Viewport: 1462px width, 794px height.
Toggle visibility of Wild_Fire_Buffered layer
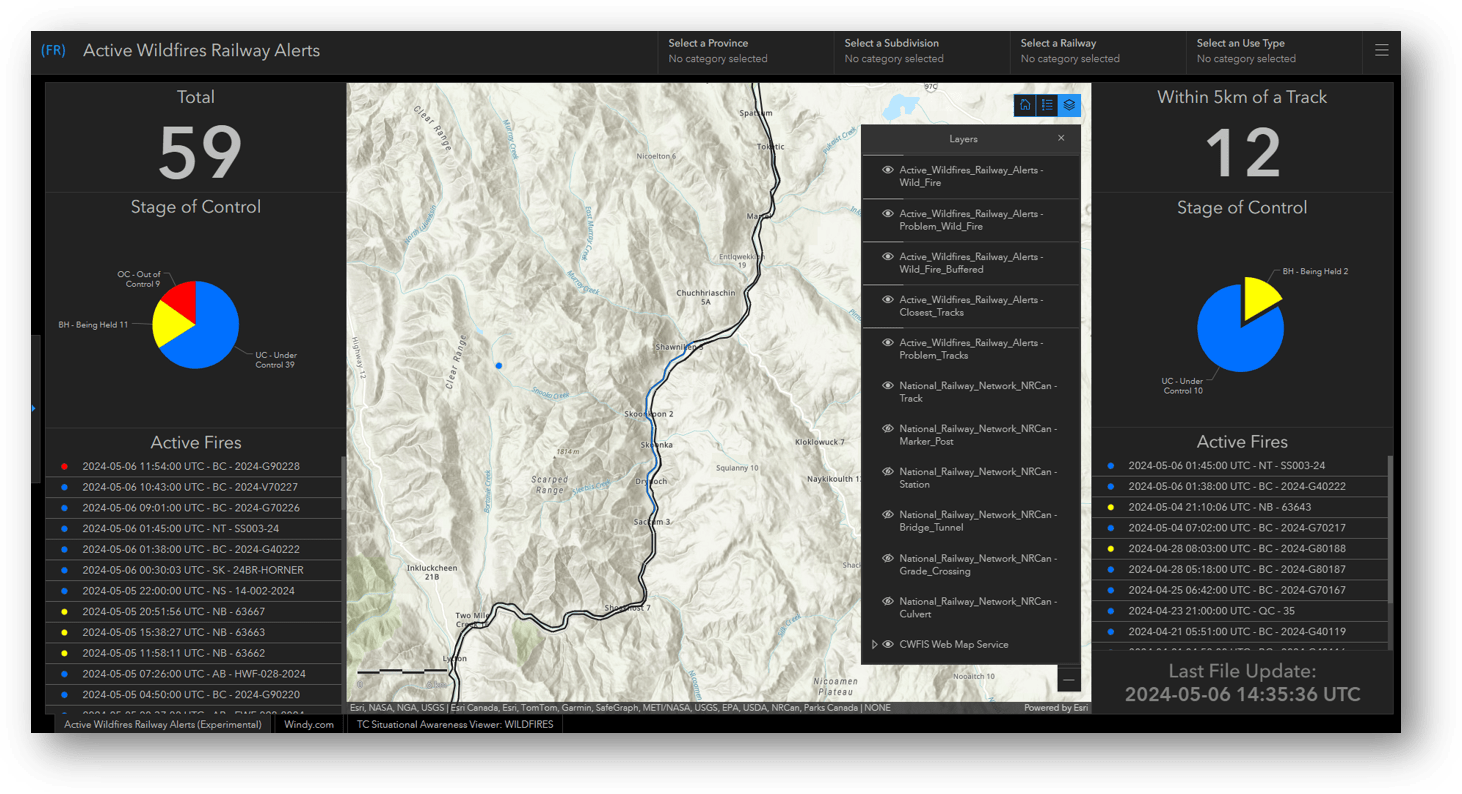(887, 256)
